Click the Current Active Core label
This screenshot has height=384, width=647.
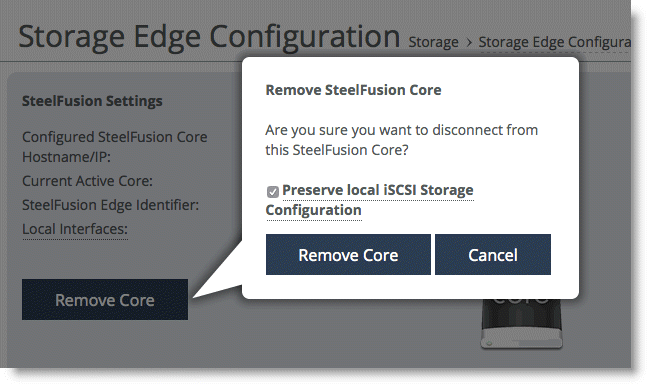pos(87,181)
